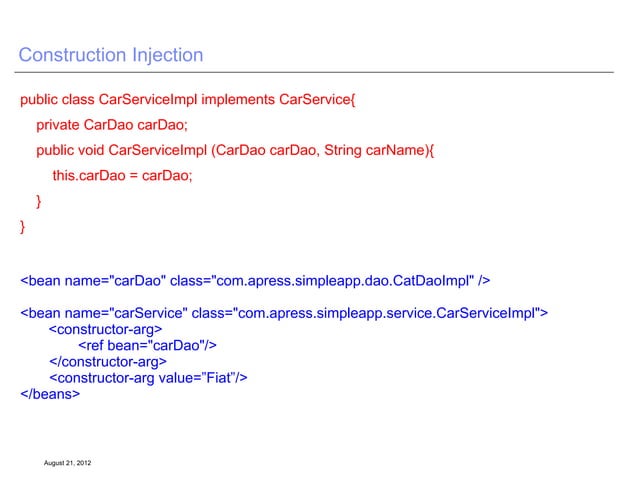Click the private CarDao carDao field line
The width and height of the screenshot is (638, 478).
point(112,125)
